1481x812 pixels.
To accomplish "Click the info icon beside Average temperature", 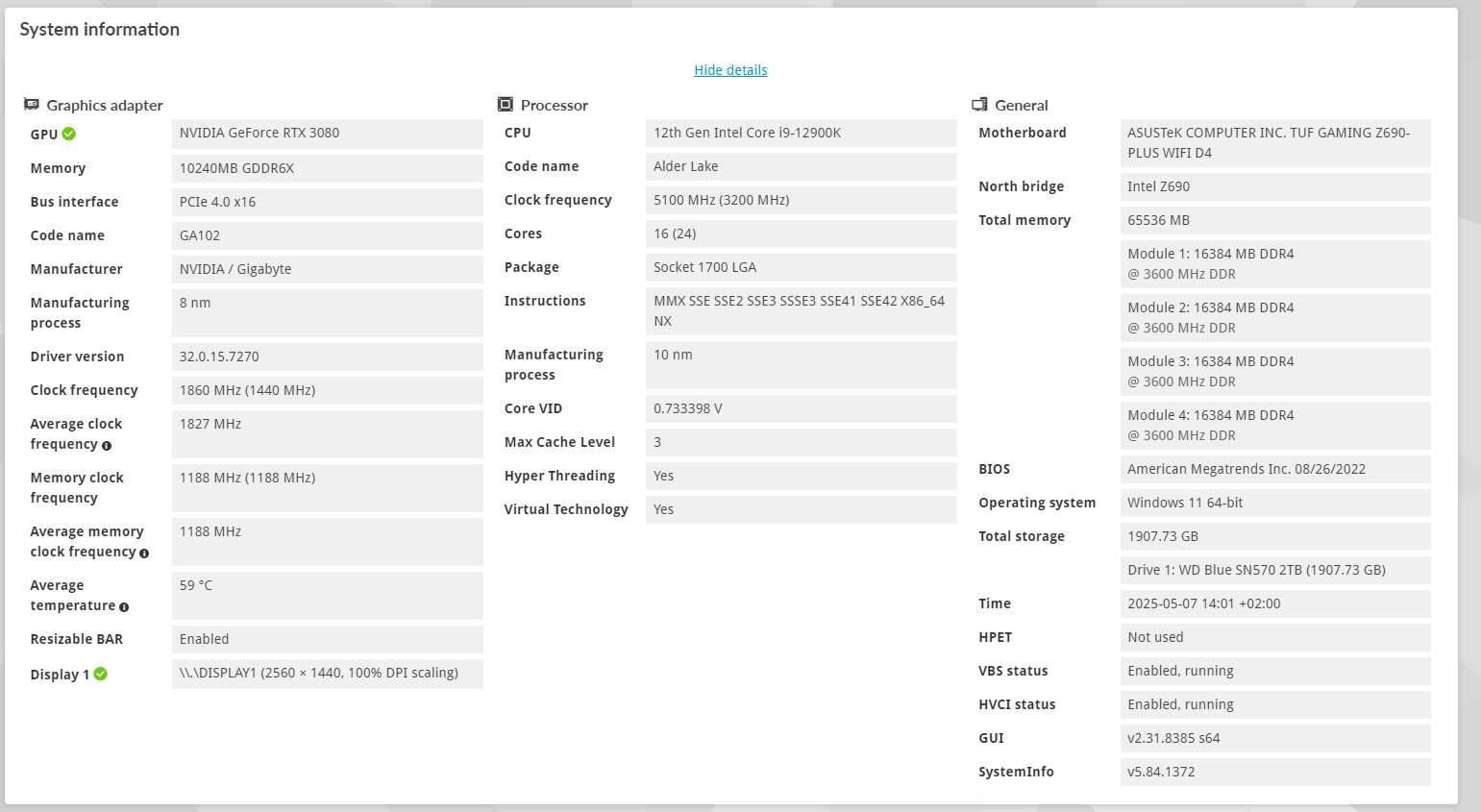I will coord(124,607).
